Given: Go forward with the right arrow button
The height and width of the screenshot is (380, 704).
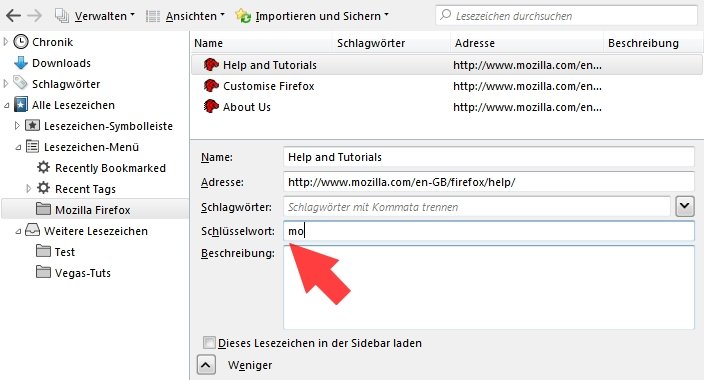Looking at the screenshot, I should coord(35,16).
